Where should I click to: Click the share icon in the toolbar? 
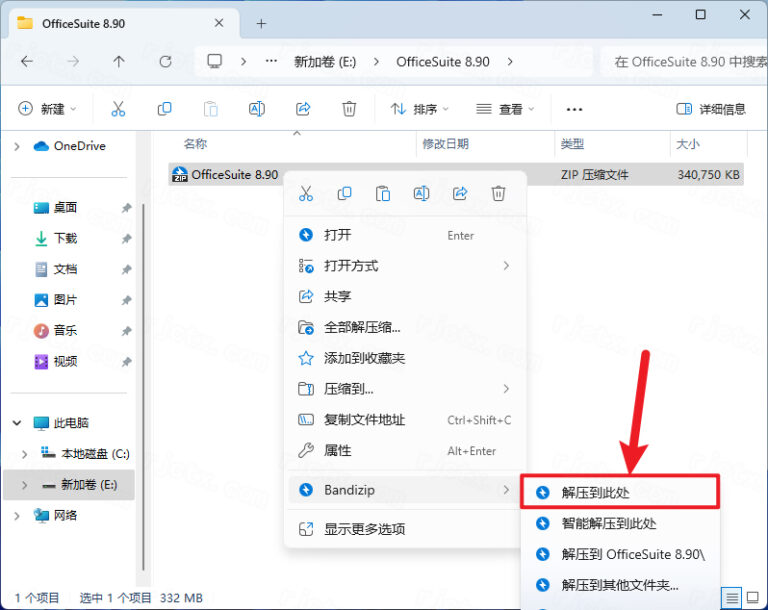point(303,109)
